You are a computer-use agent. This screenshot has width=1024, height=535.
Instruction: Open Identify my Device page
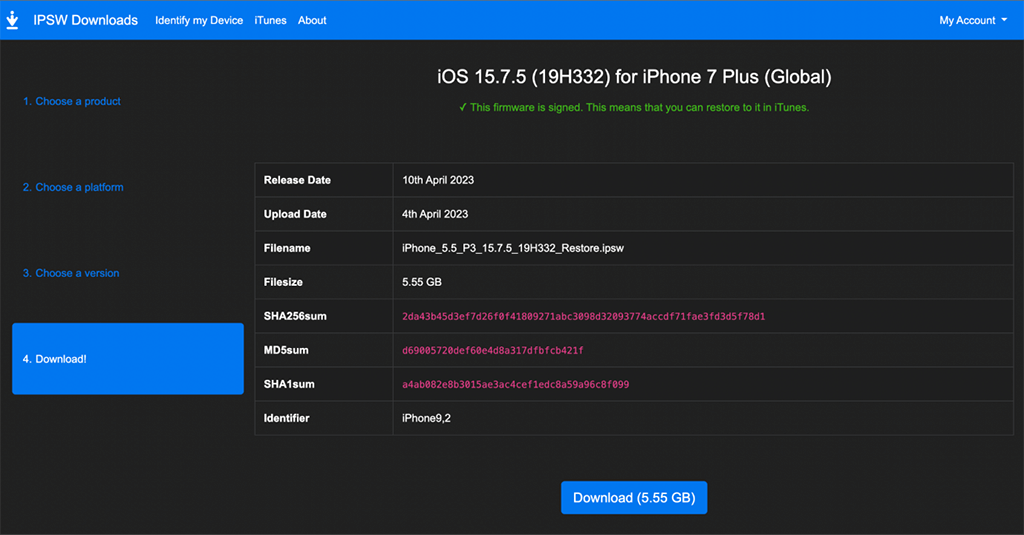pos(199,20)
